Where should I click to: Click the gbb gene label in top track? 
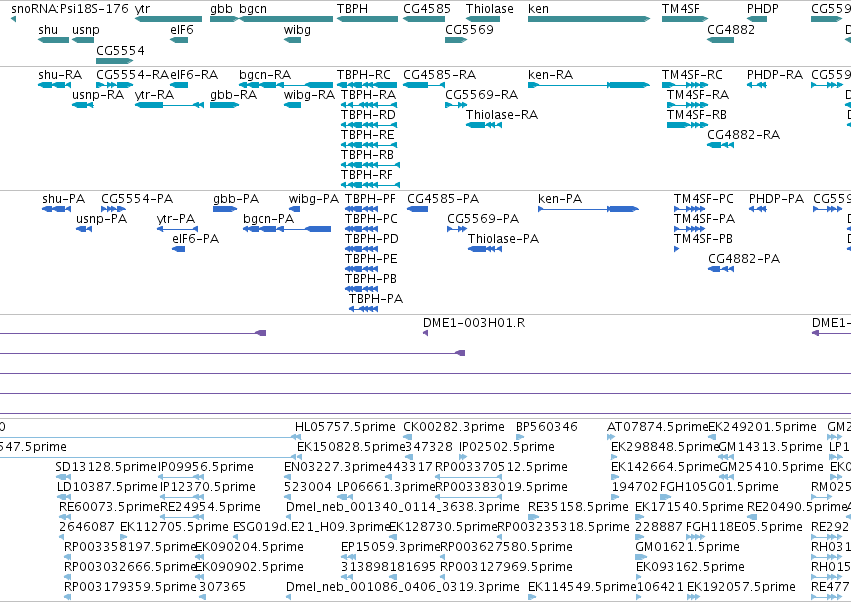(221, 9)
